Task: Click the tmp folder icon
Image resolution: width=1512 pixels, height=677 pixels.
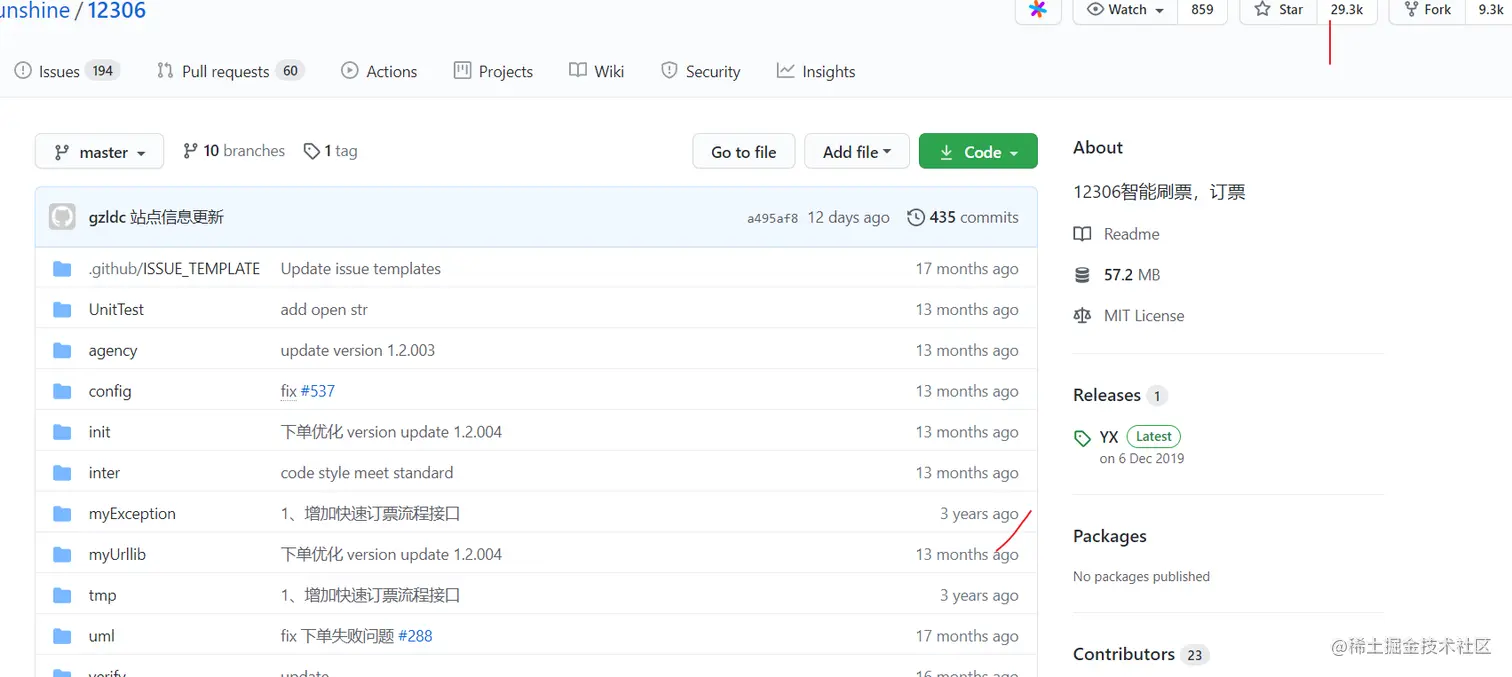Action: (x=62, y=595)
